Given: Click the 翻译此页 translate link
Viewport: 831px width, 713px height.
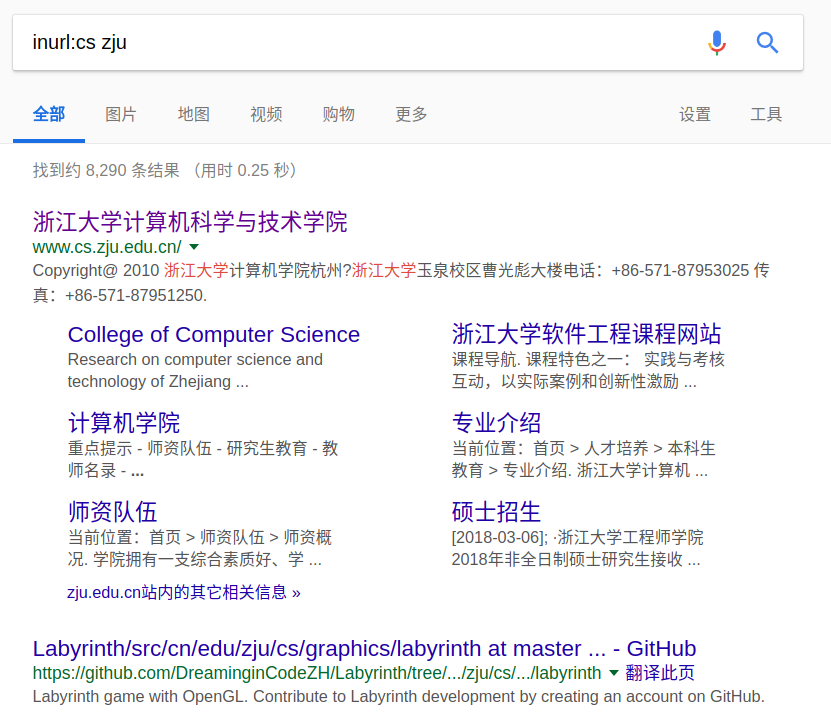Looking at the screenshot, I should pyautogui.click(x=660, y=673).
